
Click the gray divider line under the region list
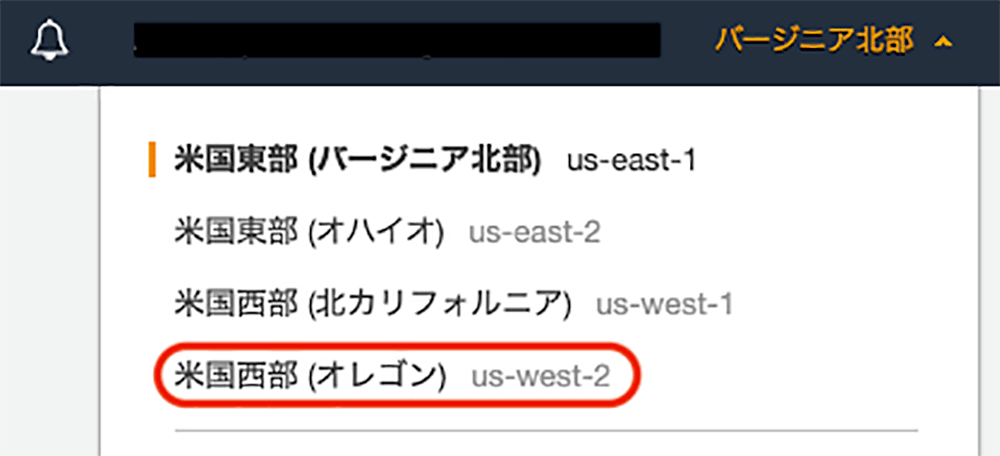click(x=546, y=430)
